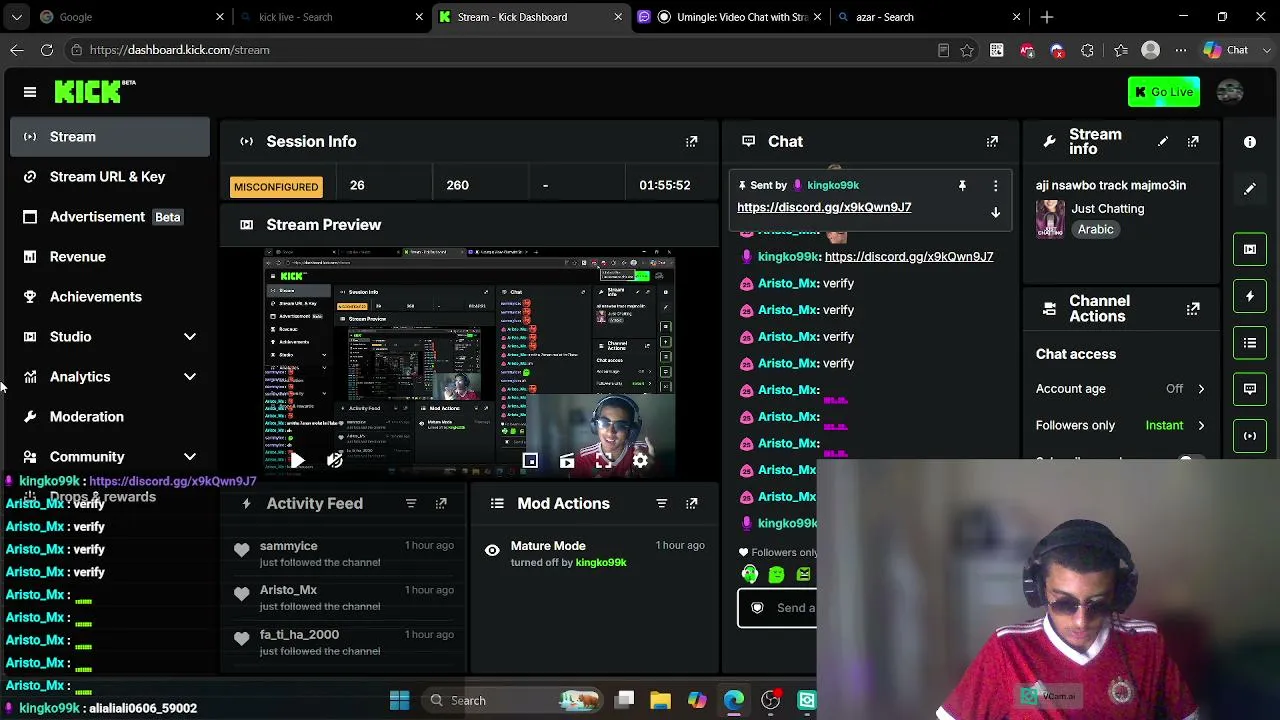The image size is (1280, 720).
Task: Click the video panel icon in right sidebar
Action: pos(1250,249)
